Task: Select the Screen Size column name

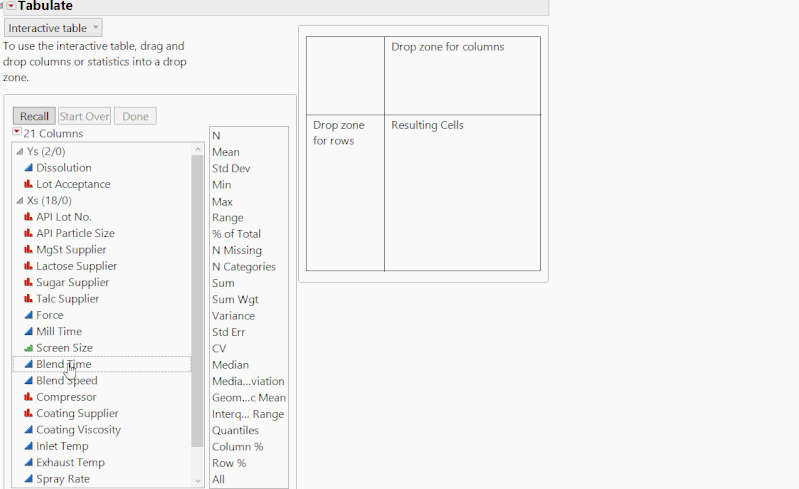Action: tap(64, 347)
